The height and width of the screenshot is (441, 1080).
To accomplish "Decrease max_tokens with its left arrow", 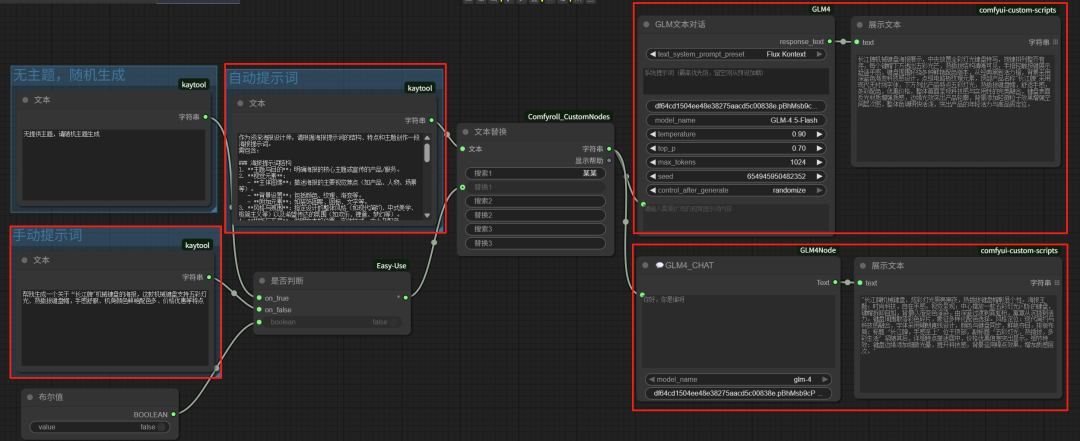I will pyautogui.click(x=652, y=163).
